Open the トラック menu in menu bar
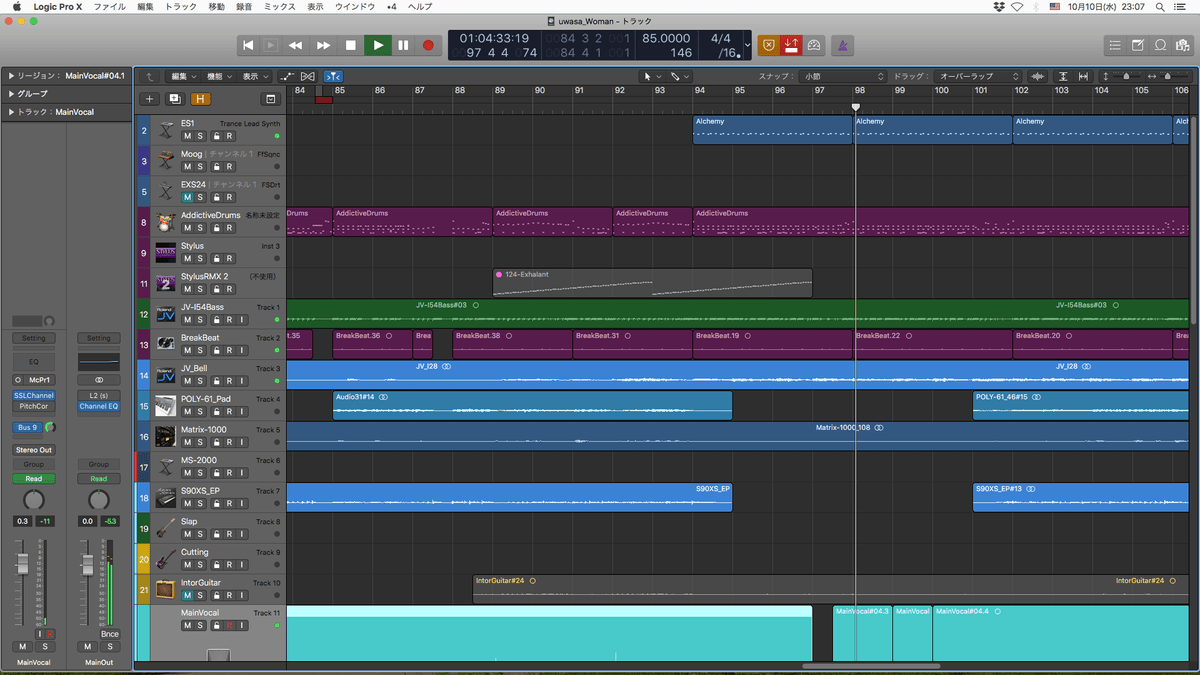Screen dimensions: 1200x675 click(x=181, y=7)
